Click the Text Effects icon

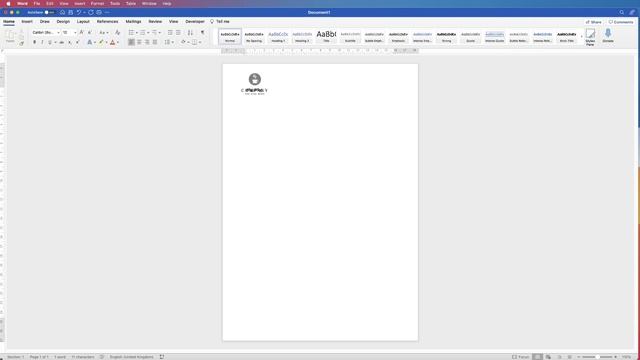[89, 42]
